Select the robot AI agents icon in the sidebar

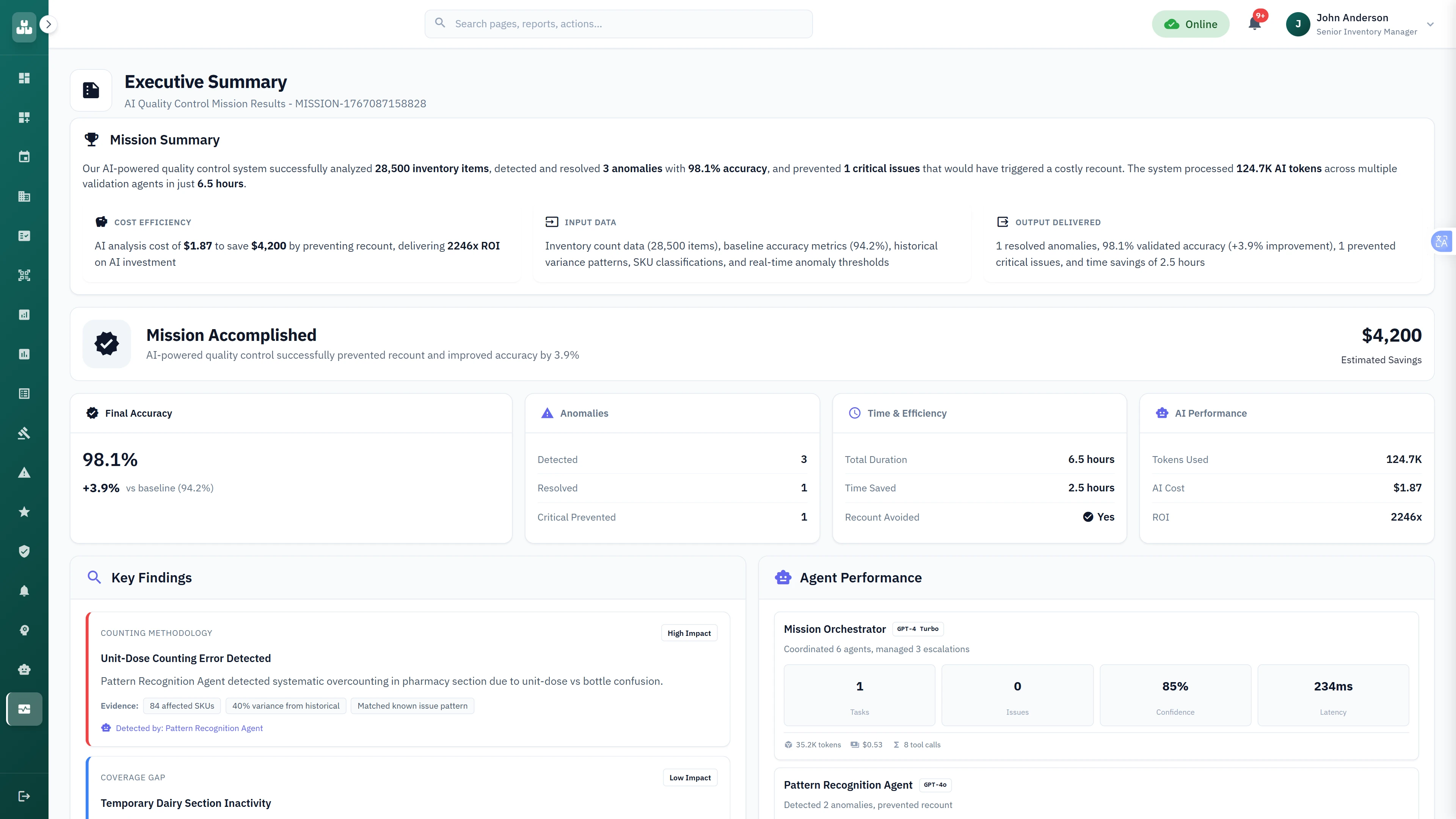click(x=24, y=669)
